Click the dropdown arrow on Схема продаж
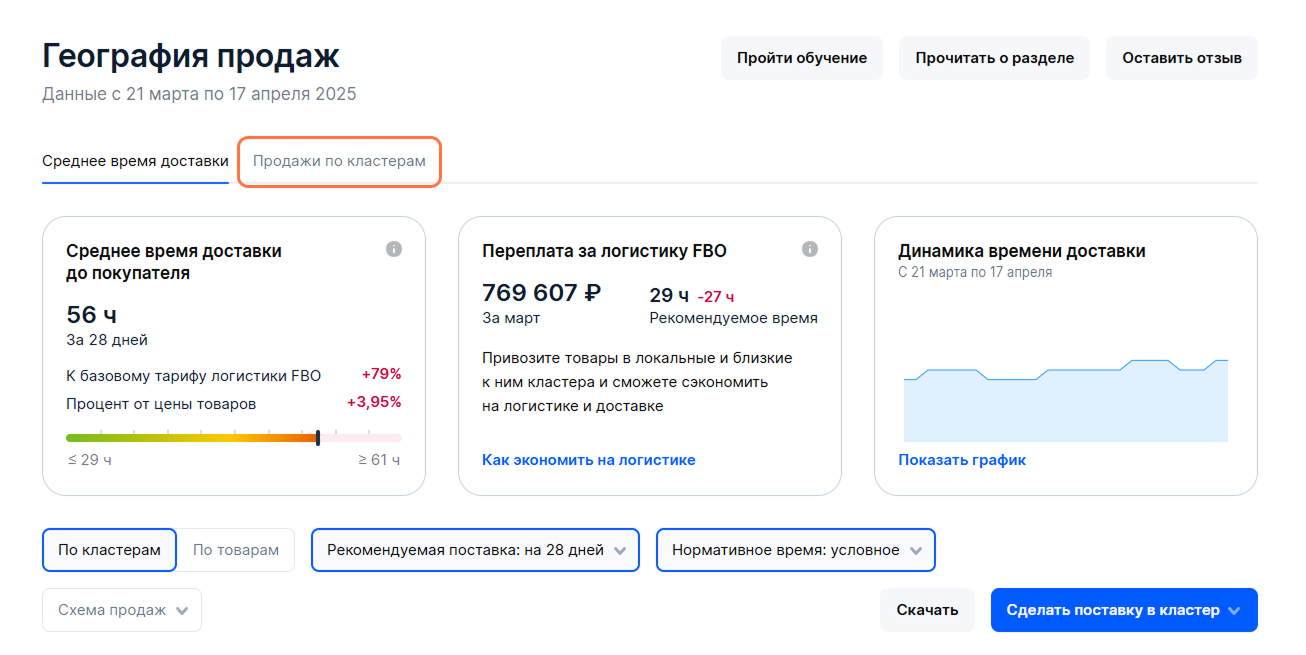The height and width of the screenshot is (655, 1306). point(184,610)
